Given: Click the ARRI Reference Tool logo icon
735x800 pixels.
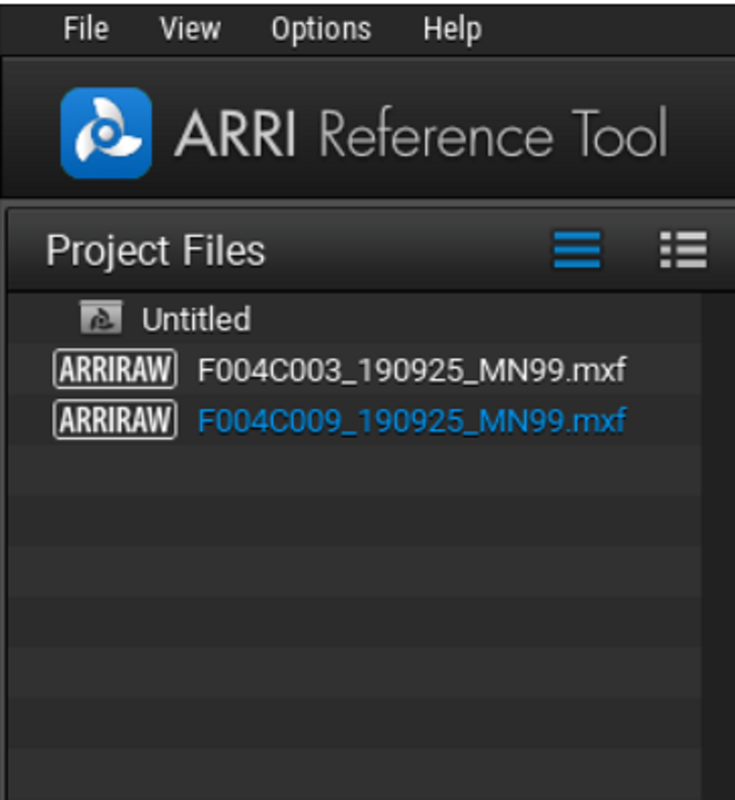Looking at the screenshot, I should [x=106, y=133].
